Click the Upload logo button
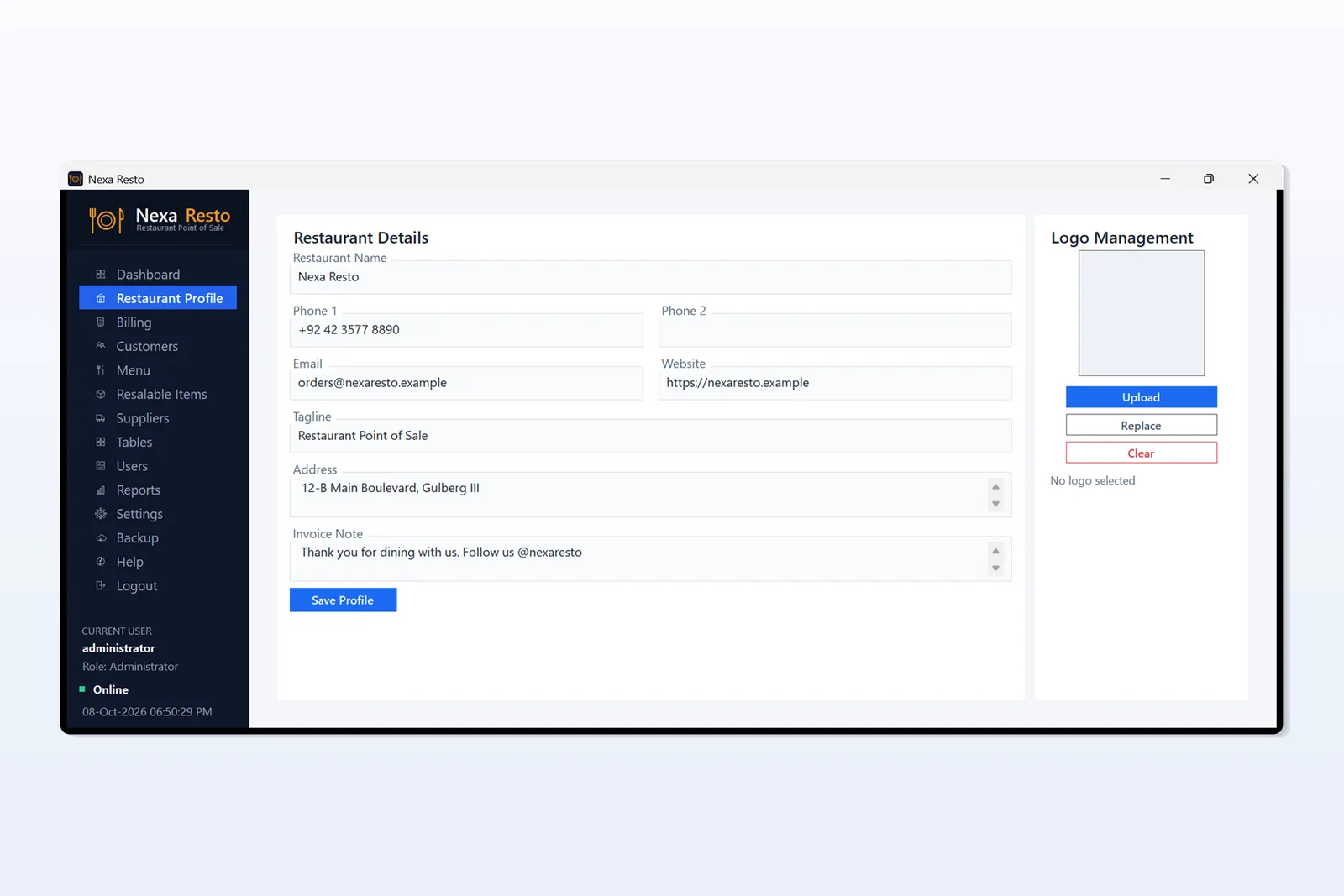Viewport: 1344px width, 896px height. (x=1141, y=397)
